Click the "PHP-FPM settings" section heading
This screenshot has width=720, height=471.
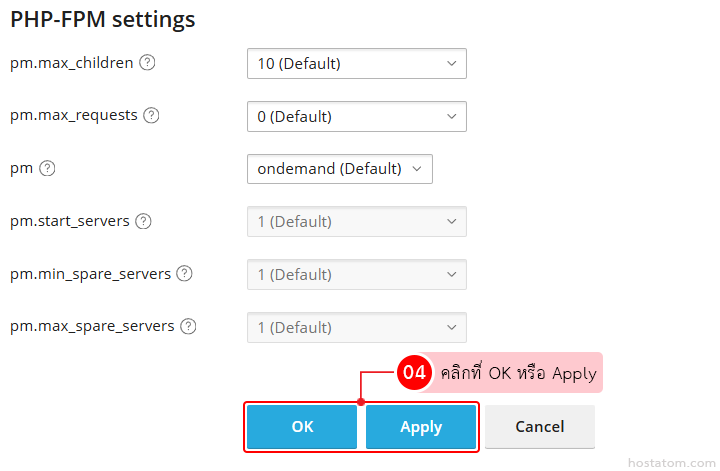click(103, 19)
